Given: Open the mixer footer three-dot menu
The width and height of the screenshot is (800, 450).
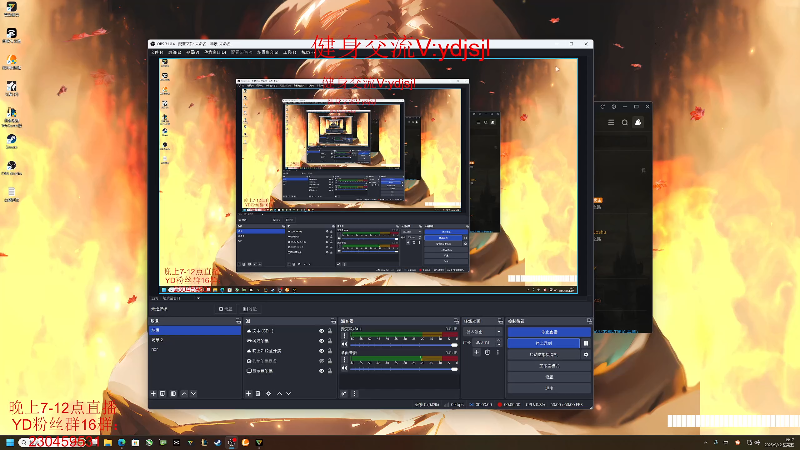Looking at the screenshot, I should (355, 393).
